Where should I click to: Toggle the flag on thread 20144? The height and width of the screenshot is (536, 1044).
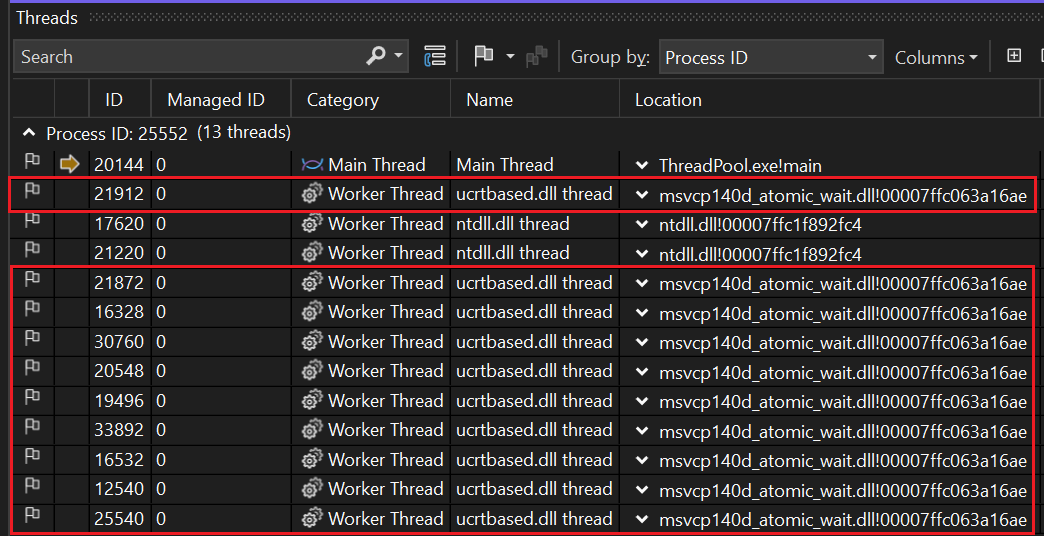pyautogui.click(x=32, y=165)
